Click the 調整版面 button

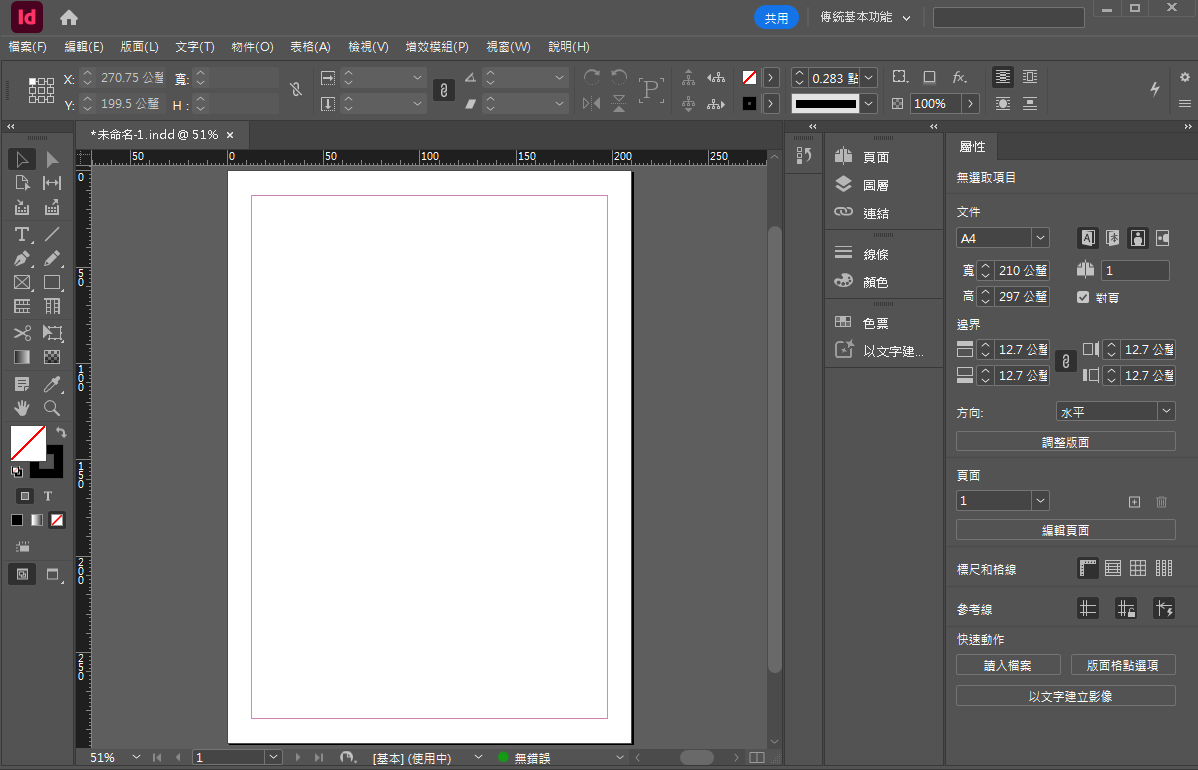coord(1065,442)
